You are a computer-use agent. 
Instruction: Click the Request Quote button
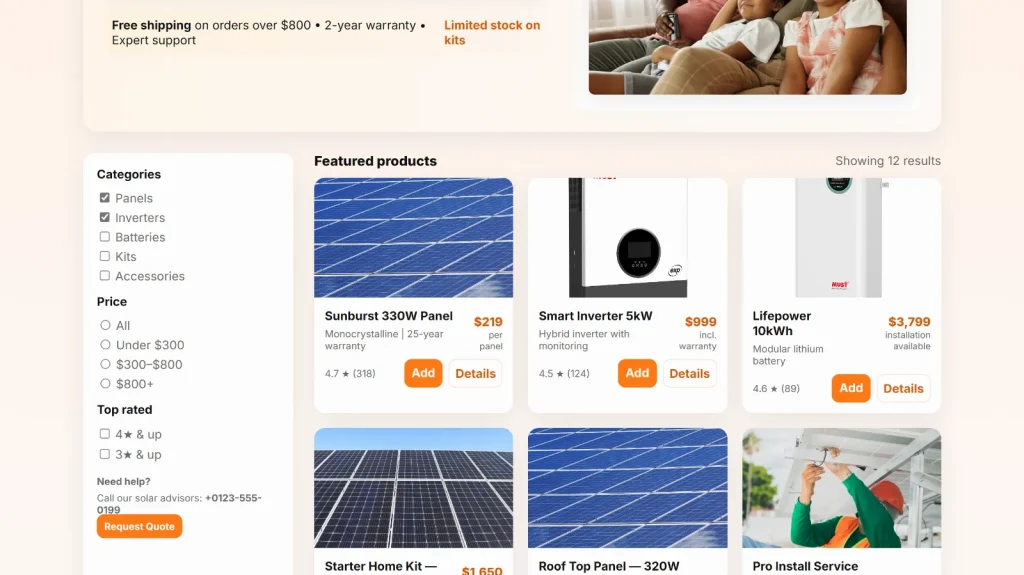click(139, 526)
